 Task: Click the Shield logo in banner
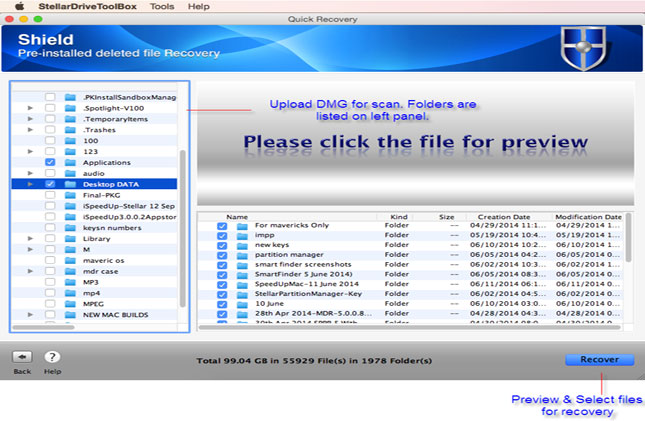pyautogui.click(x=583, y=48)
